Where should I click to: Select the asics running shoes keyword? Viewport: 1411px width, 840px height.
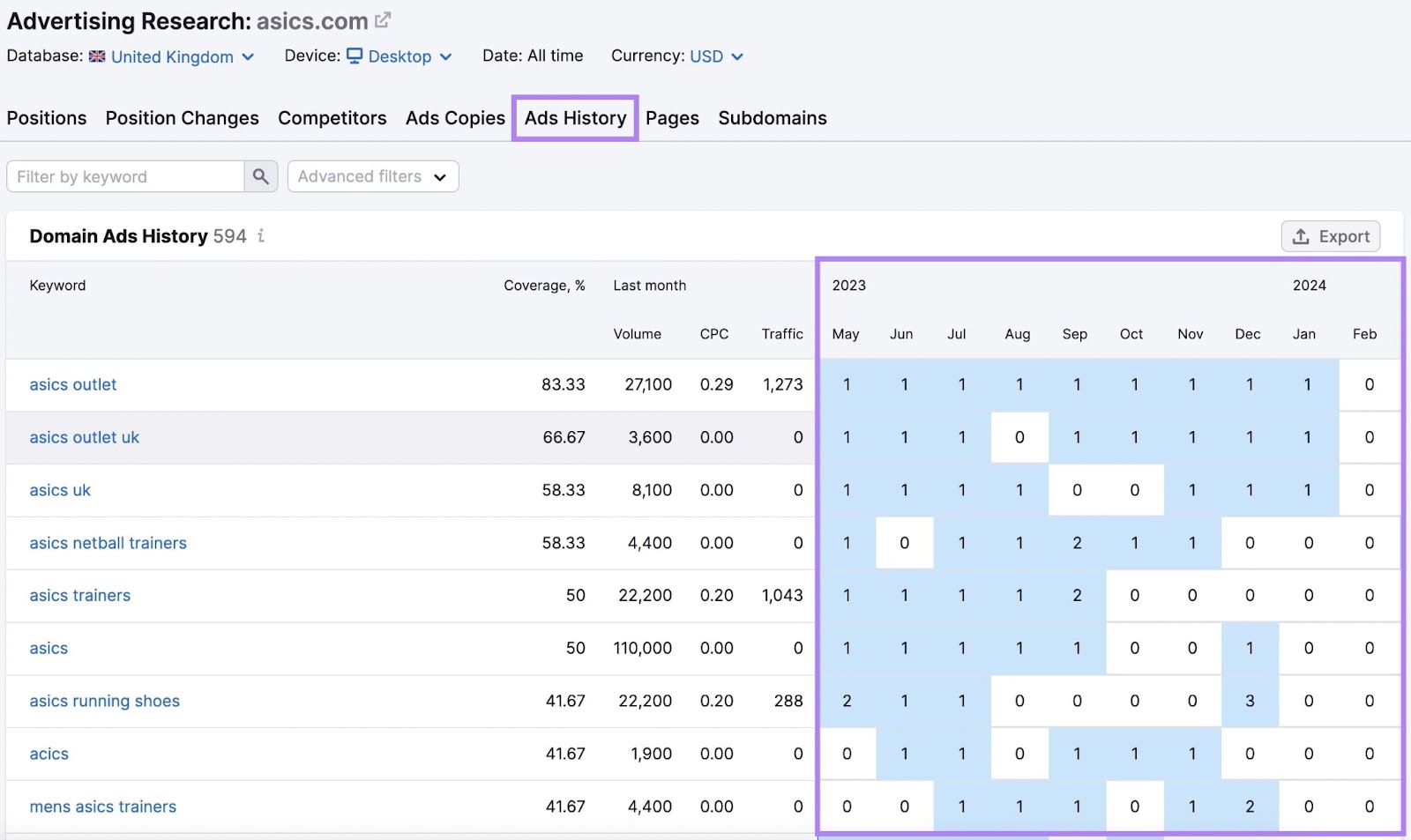click(x=104, y=701)
